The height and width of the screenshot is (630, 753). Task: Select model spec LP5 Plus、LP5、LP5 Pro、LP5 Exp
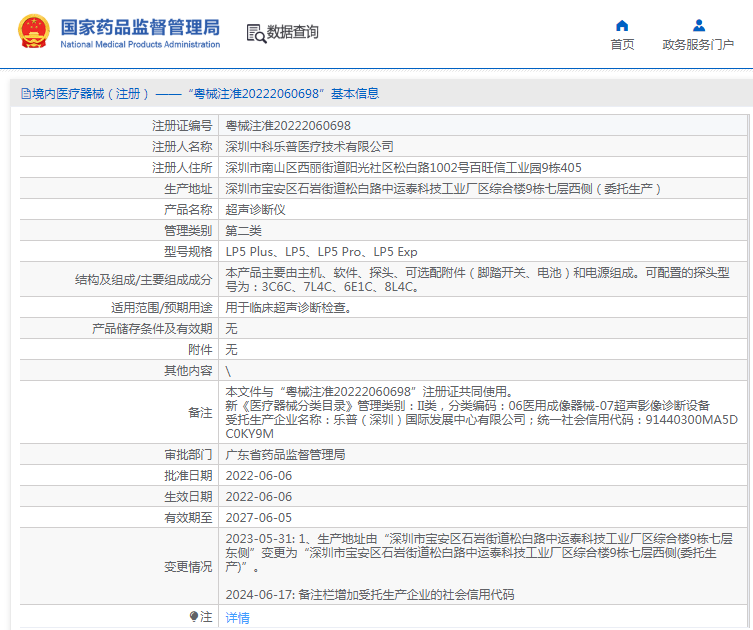pyautogui.click(x=321, y=252)
